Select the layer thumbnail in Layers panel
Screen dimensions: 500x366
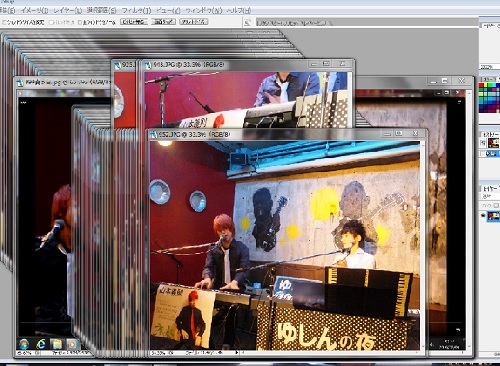click(x=494, y=216)
